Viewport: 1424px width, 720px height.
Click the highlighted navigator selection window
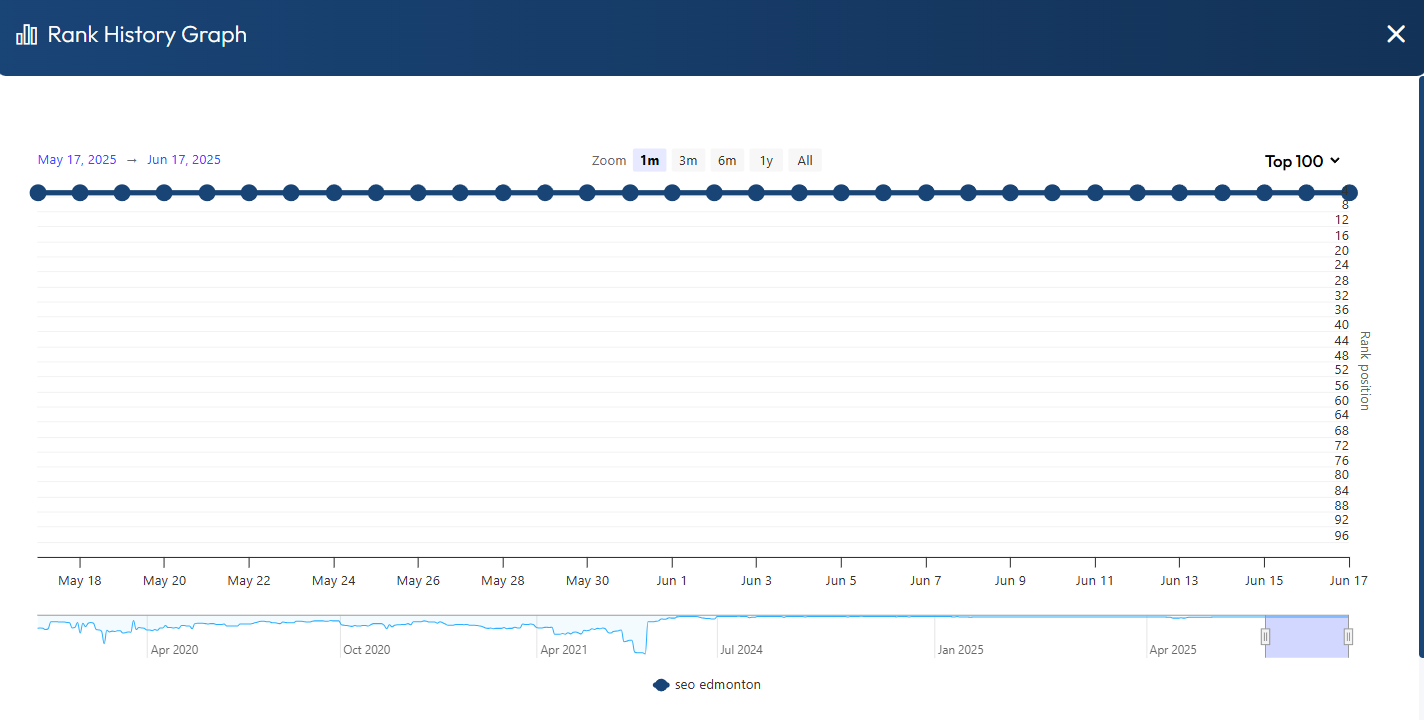pos(1307,637)
